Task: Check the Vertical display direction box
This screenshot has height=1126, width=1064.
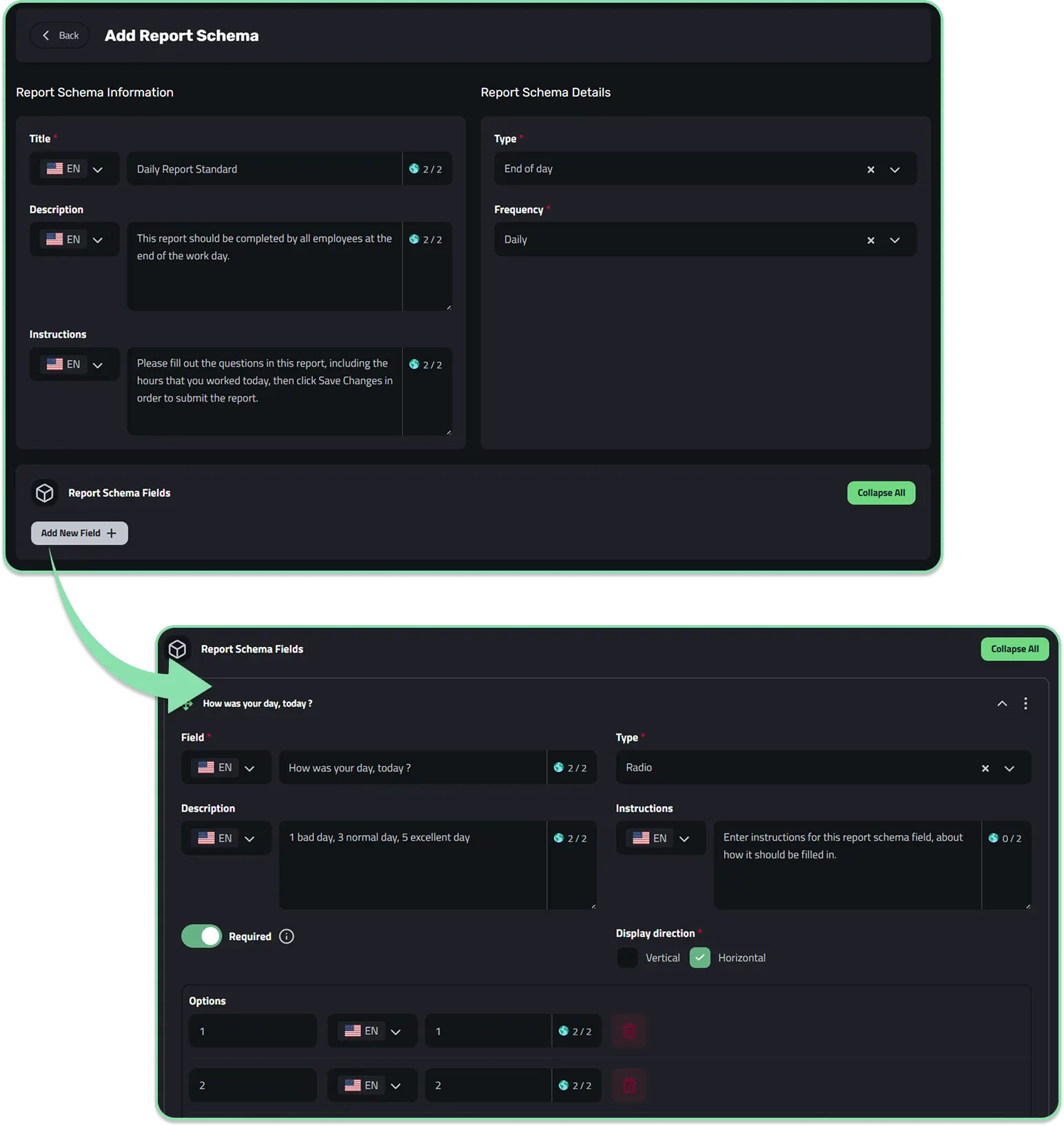Action: [x=627, y=958]
